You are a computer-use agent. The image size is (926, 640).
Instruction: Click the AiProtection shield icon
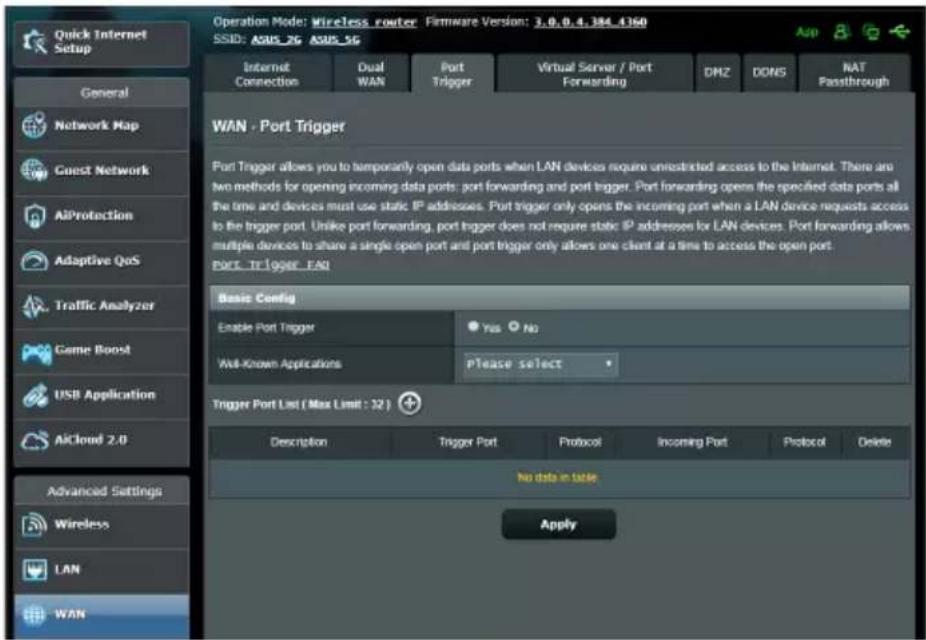(x=34, y=215)
